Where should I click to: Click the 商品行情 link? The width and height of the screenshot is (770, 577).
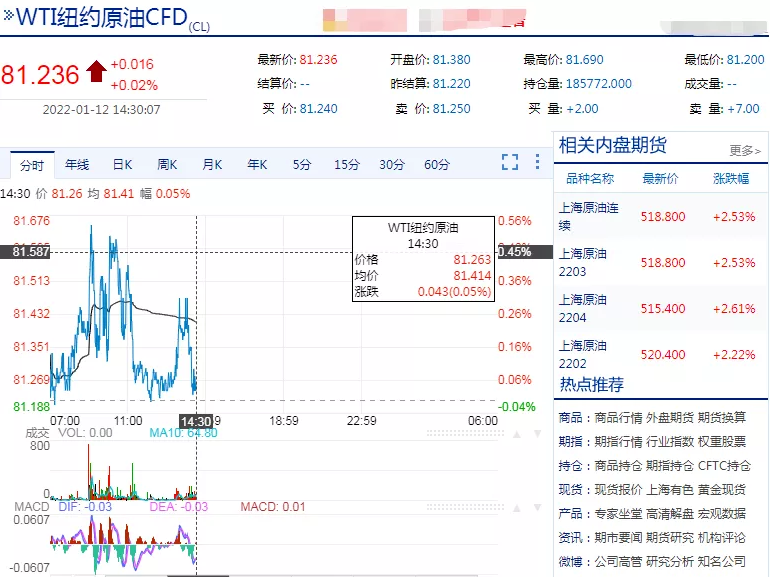[618, 418]
